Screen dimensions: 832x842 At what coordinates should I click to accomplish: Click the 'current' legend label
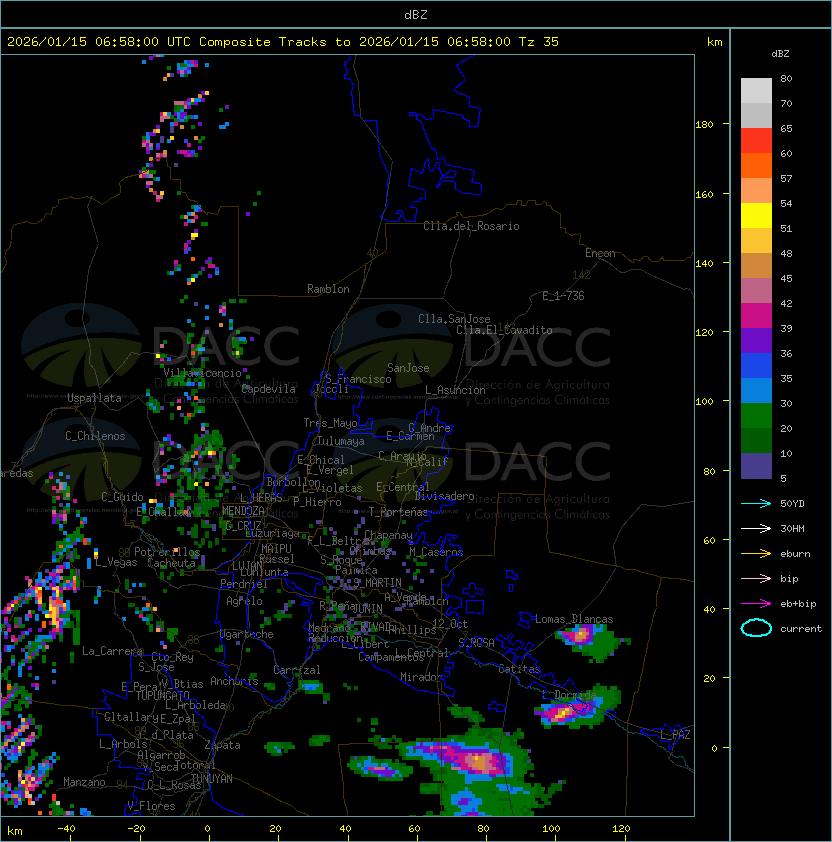(801, 629)
